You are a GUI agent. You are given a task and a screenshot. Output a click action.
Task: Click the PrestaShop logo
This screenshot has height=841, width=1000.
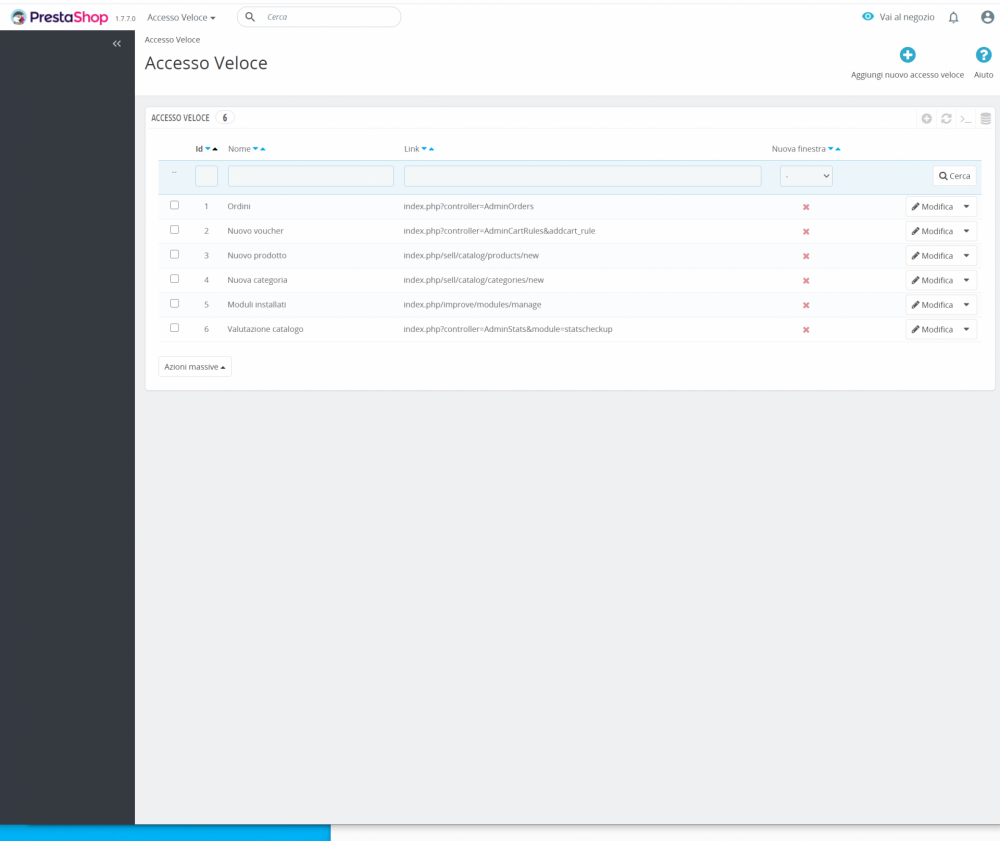point(59,17)
